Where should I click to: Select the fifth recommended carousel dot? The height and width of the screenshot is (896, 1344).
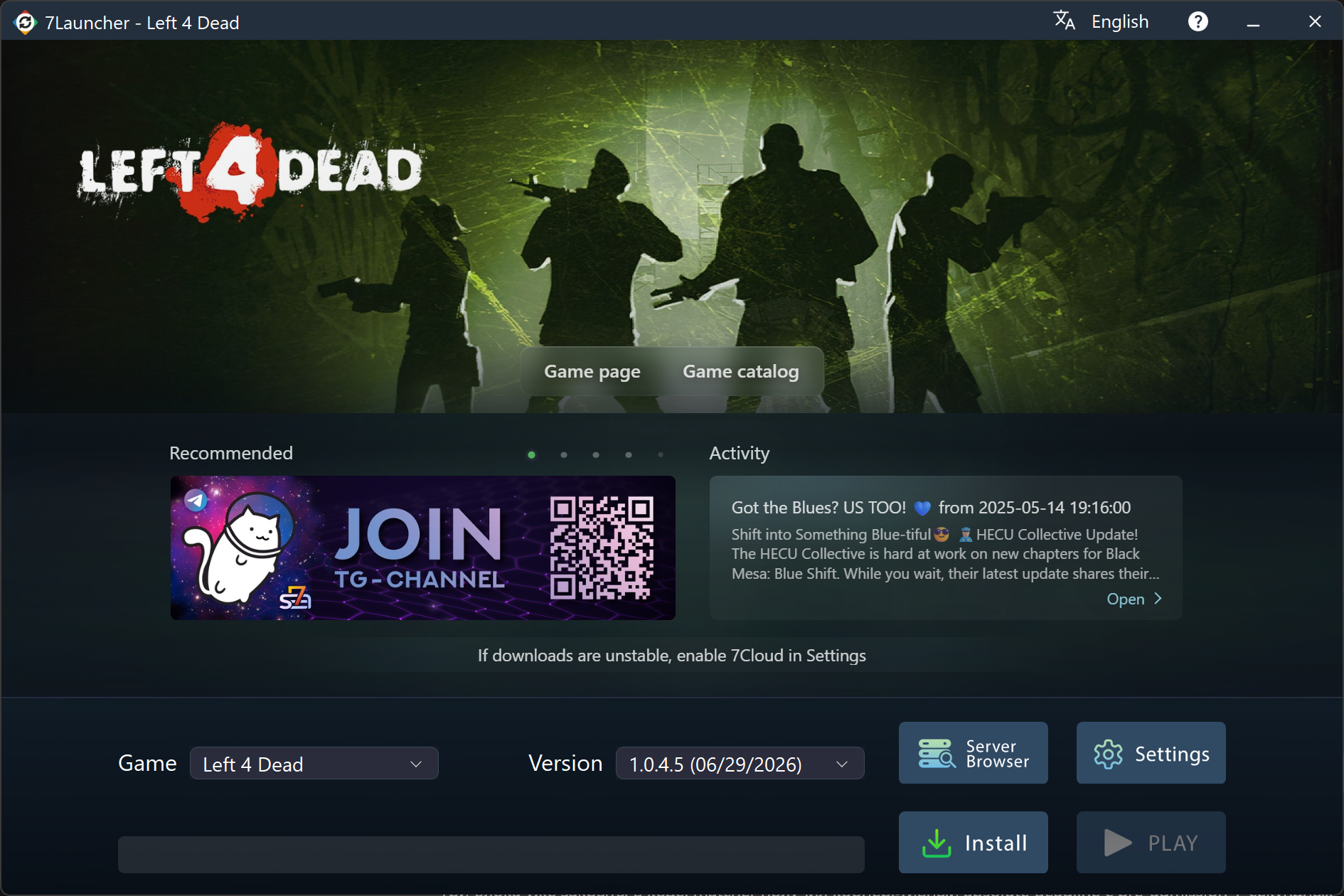click(x=661, y=455)
